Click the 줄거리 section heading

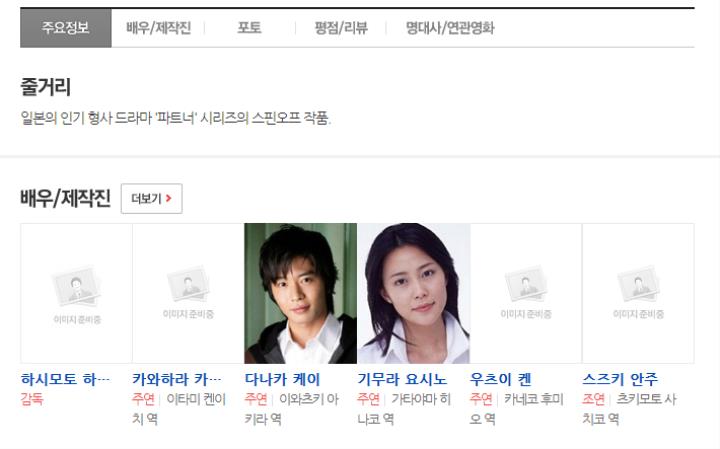45,87
